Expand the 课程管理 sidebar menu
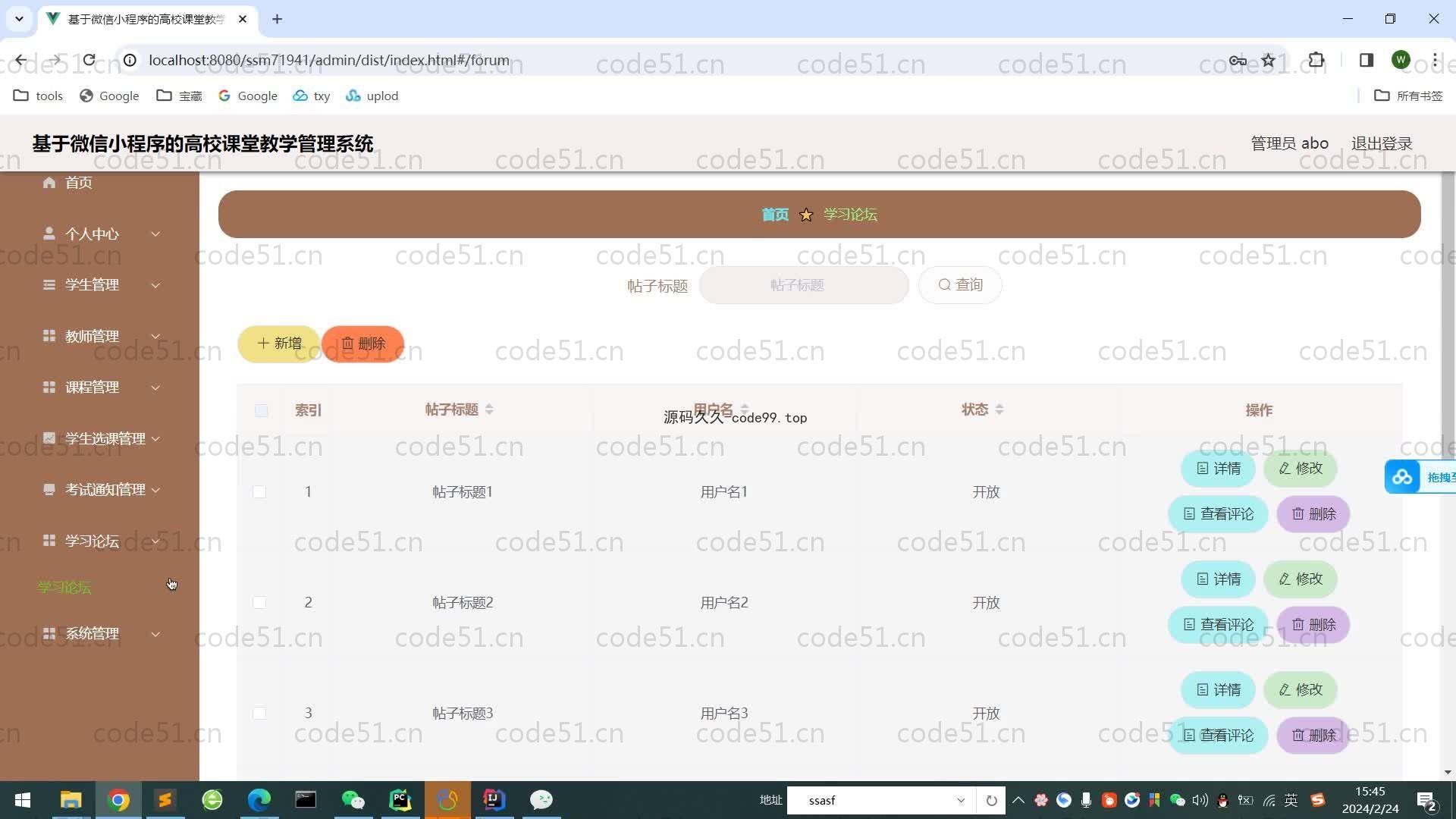The height and width of the screenshot is (819, 1456). (100, 388)
